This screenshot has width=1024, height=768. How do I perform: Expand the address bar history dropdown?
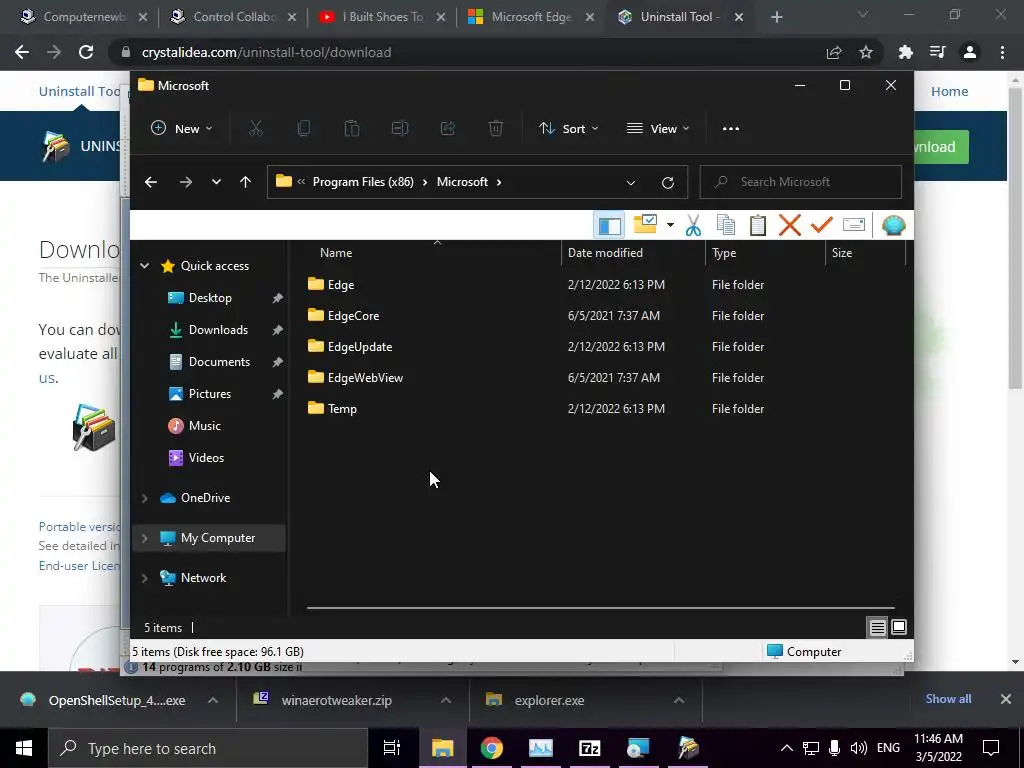point(631,183)
